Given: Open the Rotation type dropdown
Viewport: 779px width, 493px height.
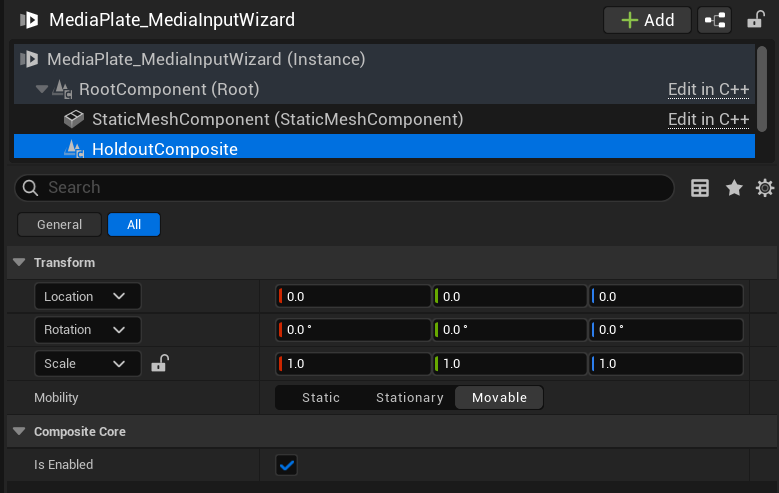Looking at the screenshot, I should click(87, 330).
